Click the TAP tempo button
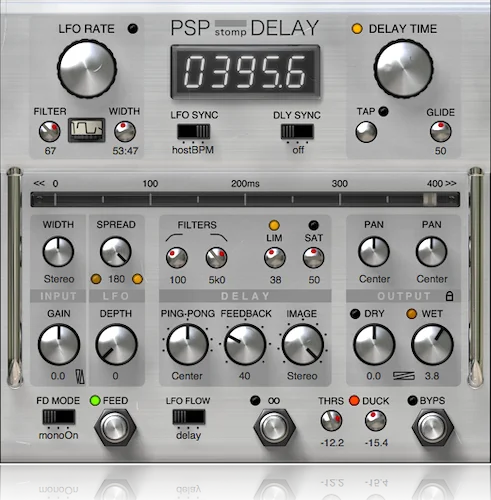Image resolution: width=491 pixels, height=500 pixels. click(x=366, y=132)
